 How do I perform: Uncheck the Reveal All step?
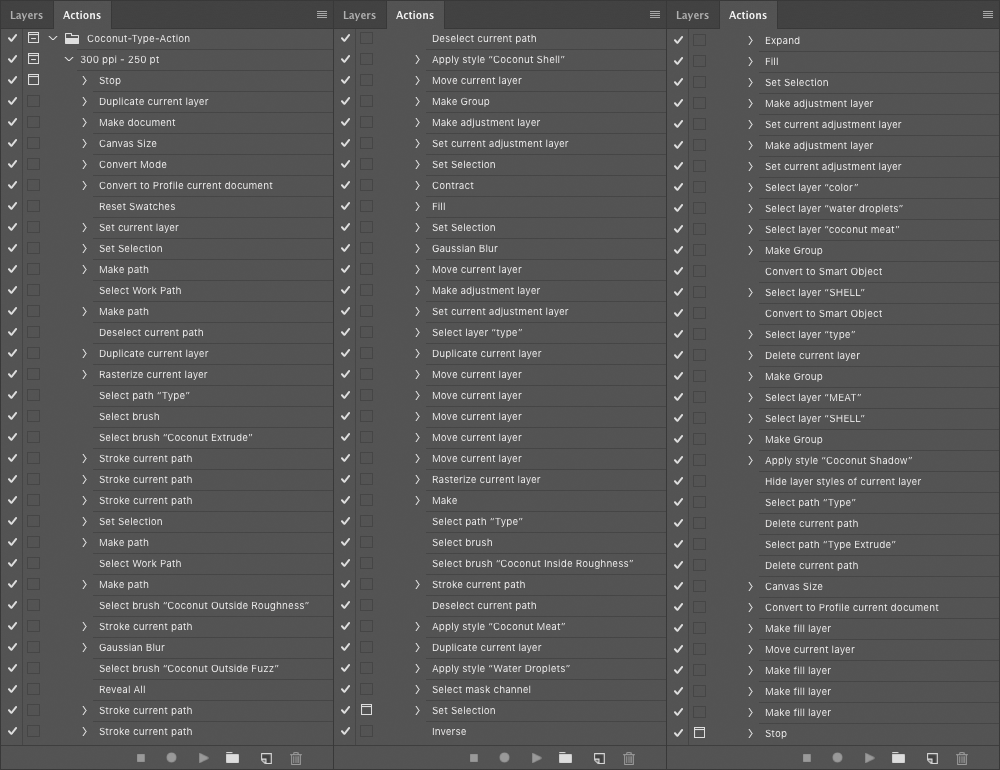(x=12, y=689)
